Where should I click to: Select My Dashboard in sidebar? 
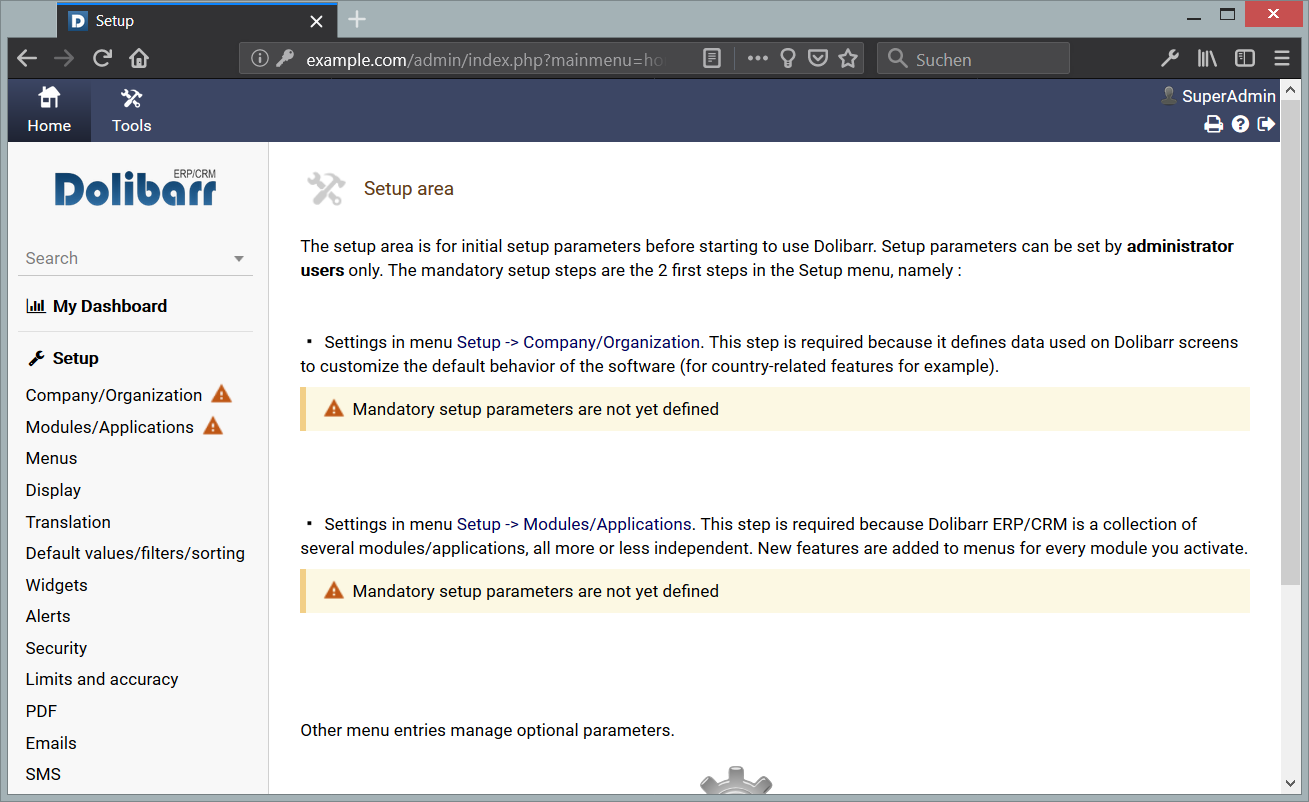110,306
